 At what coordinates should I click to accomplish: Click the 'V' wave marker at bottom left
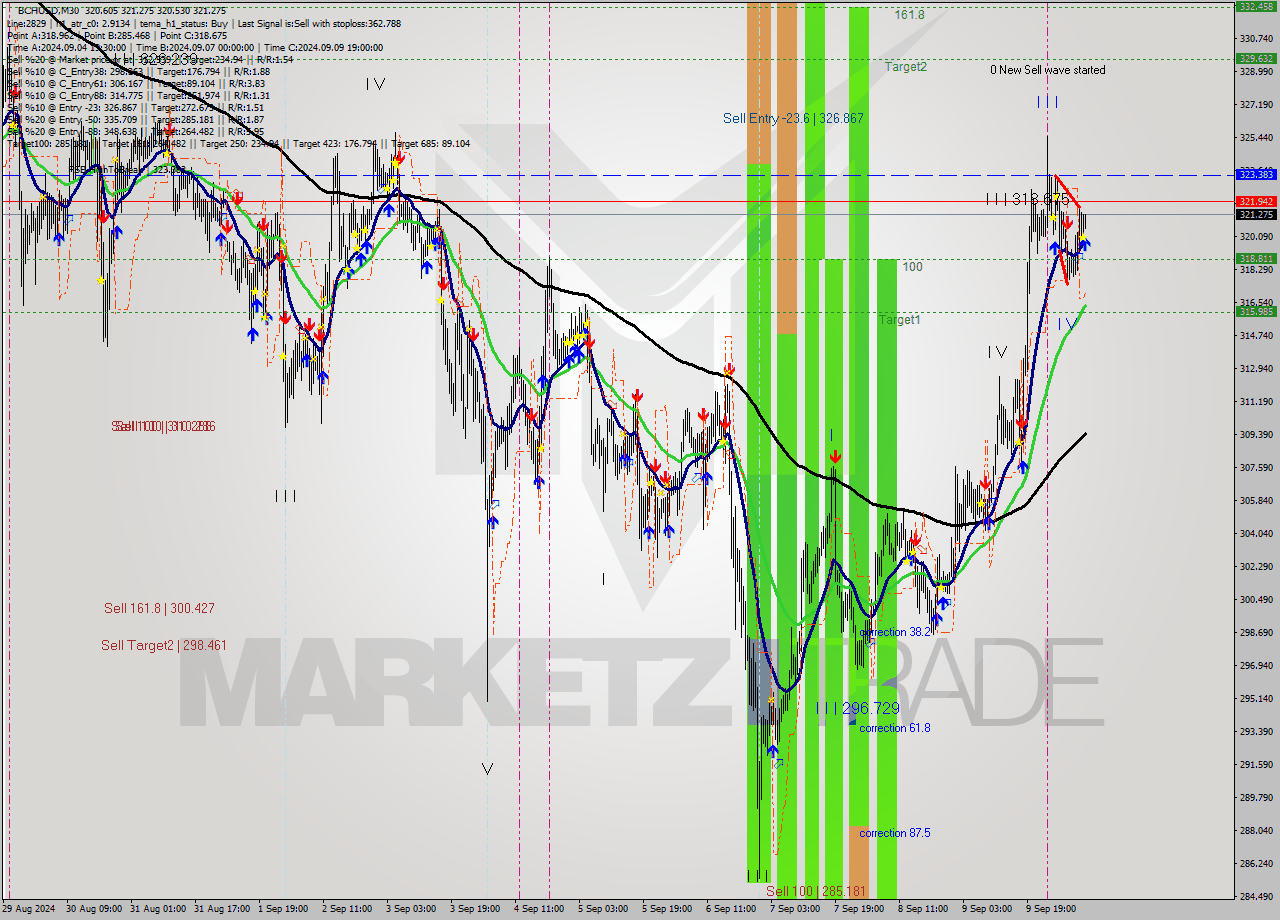487,769
